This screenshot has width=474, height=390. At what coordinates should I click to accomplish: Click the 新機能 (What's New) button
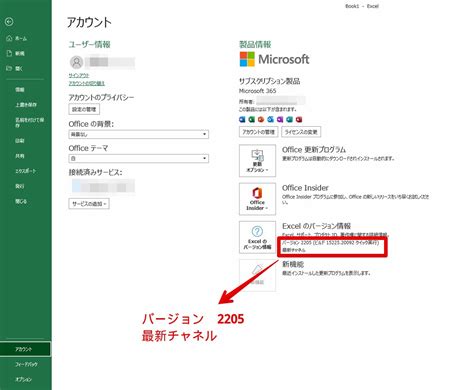click(257, 275)
